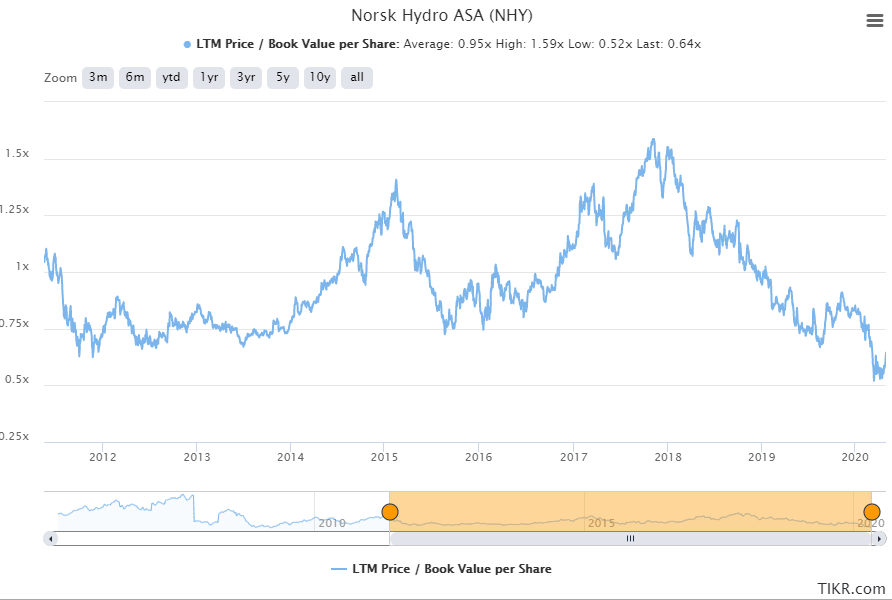This screenshot has height=600, width=892.
Task: Click the 2019 x-axis label
Action: [761, 457]
